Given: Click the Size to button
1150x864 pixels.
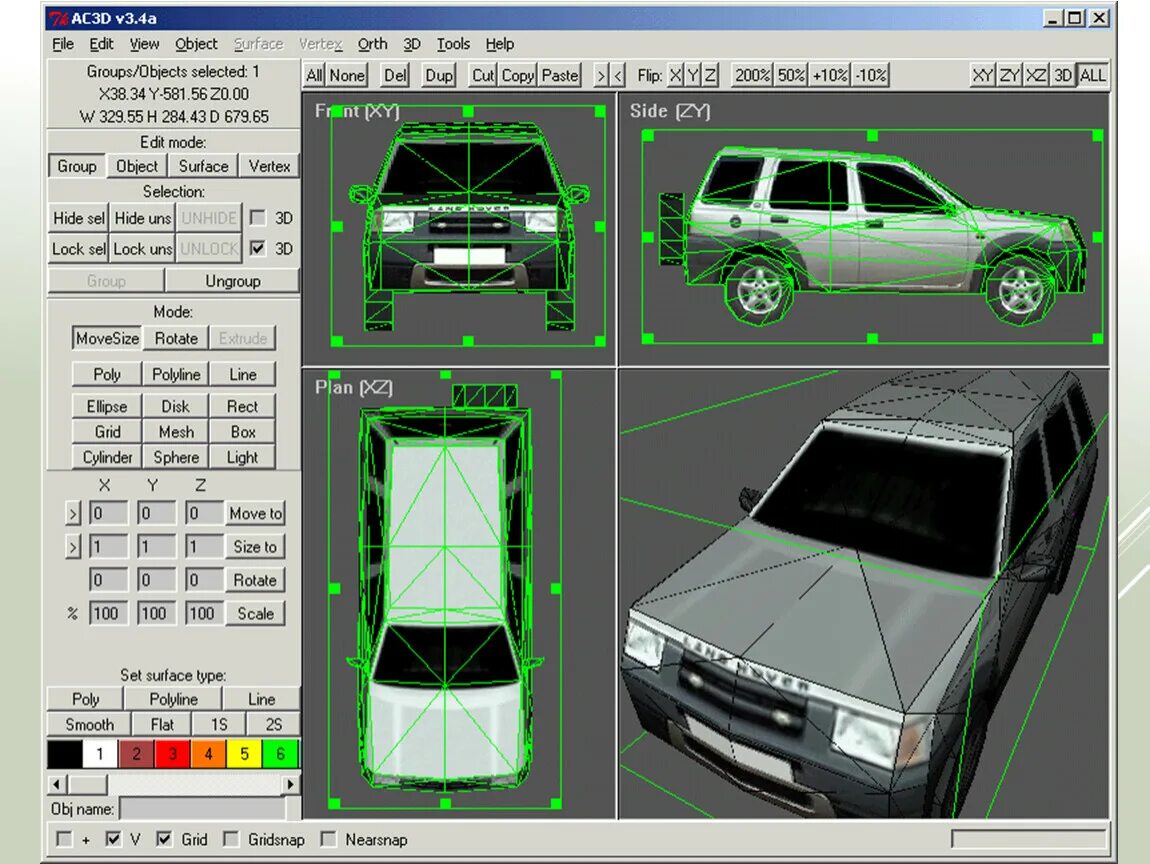Looking at the screenshot, I should pos(255,546).
